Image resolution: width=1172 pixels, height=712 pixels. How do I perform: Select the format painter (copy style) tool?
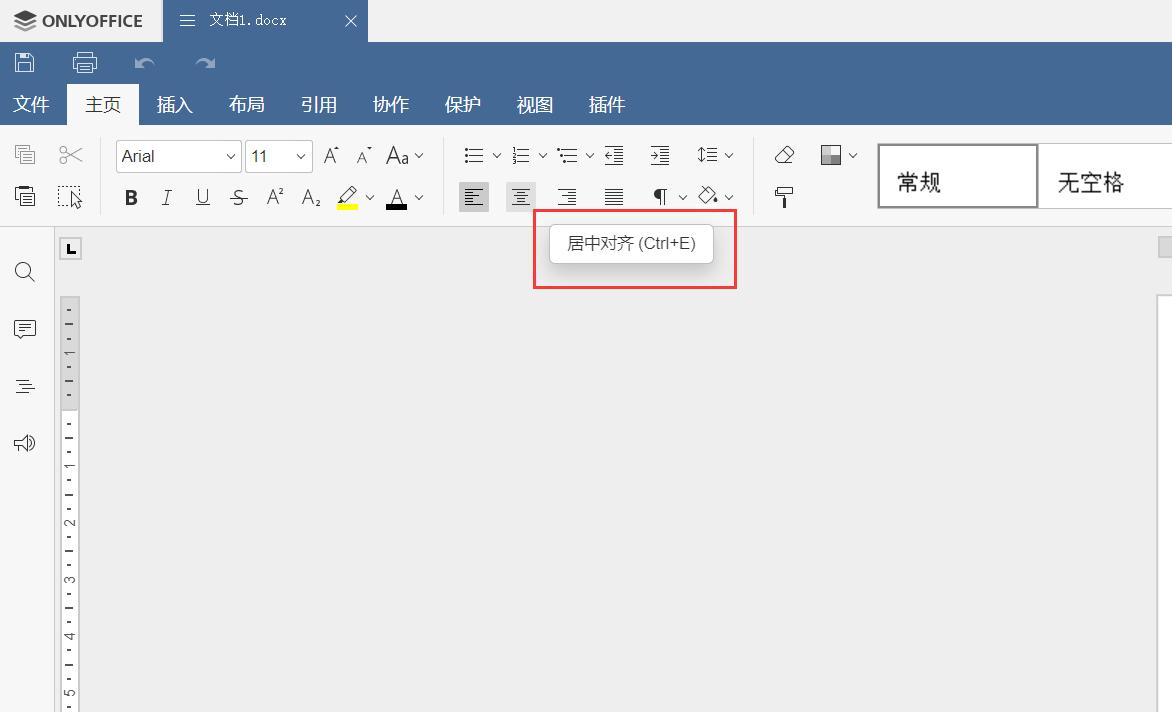pos(784,197)
